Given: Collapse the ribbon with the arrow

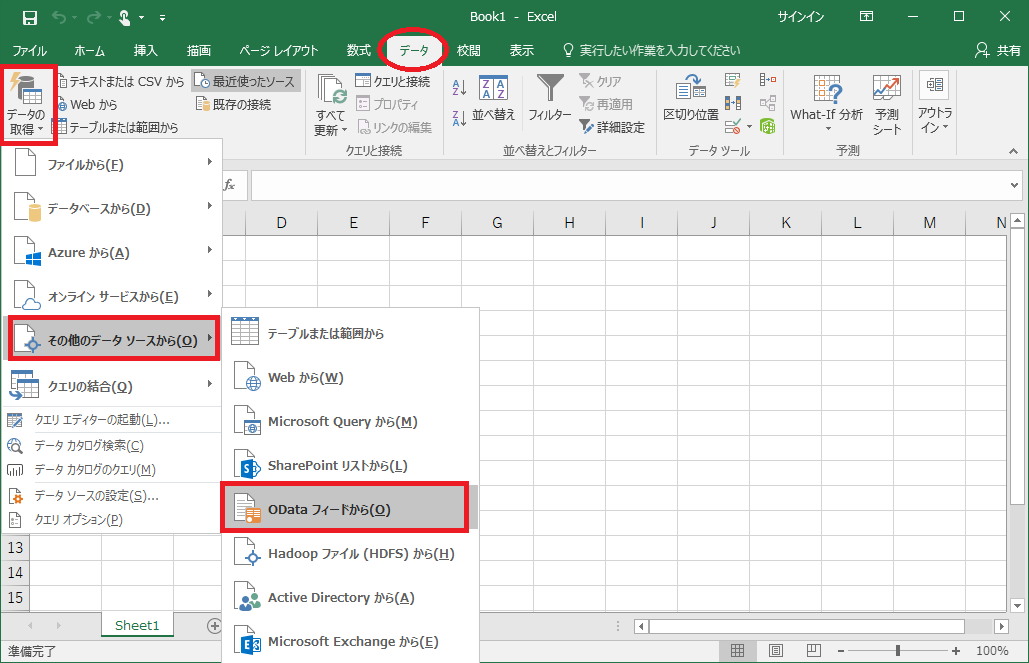Looking at the screenshot, I should point(1014,151).
